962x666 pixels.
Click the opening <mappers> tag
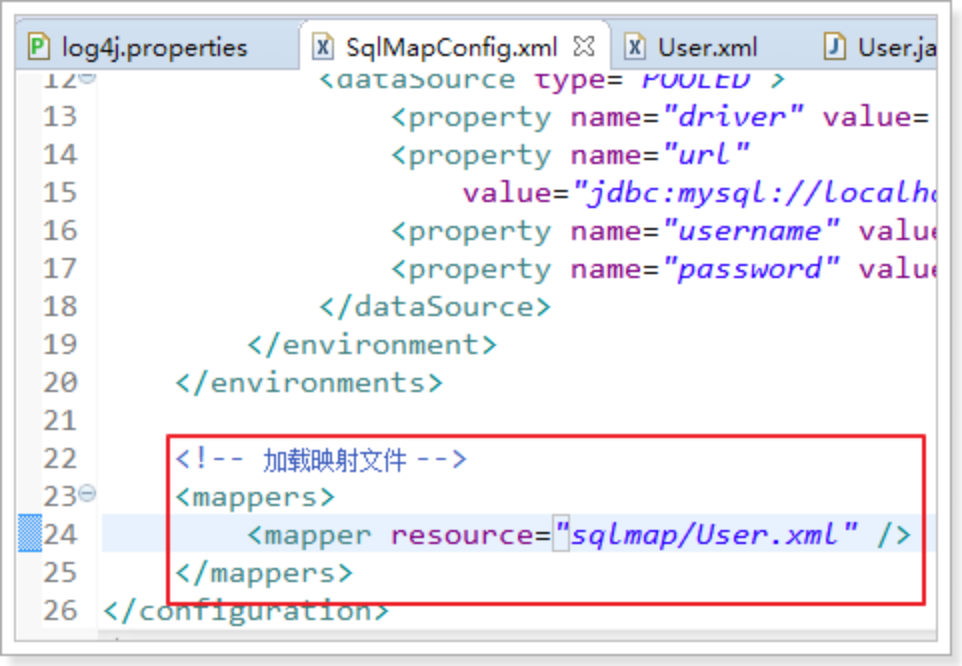[x=255, y=497]
